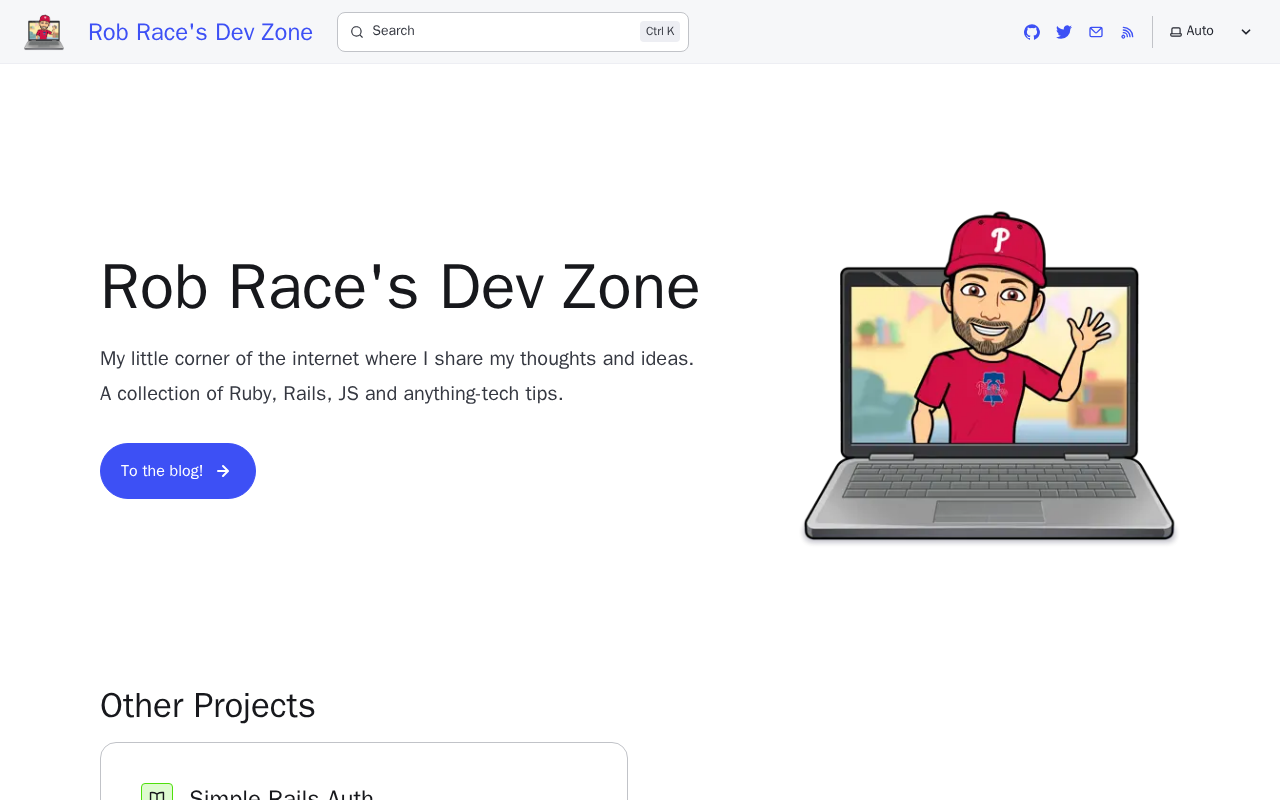1280x800 pixels.
Task: Open the Simple Rails Auth project card
Action: [364, 771]
